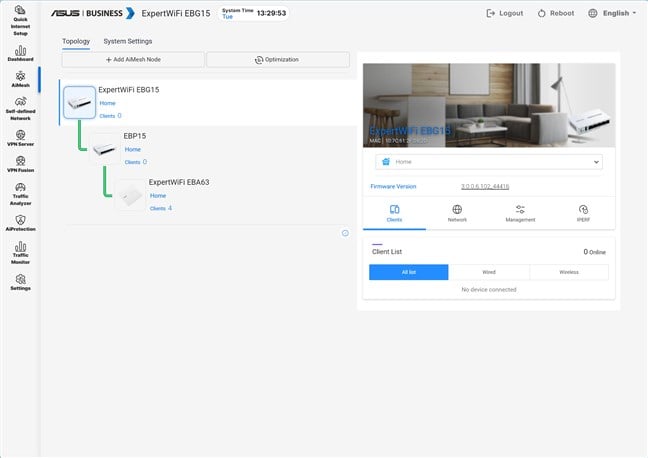Click Clients 4 under ExpertWiFi EBA63
Image resolution: width=648 pixels, height=458 pixels.
point(161,208)
